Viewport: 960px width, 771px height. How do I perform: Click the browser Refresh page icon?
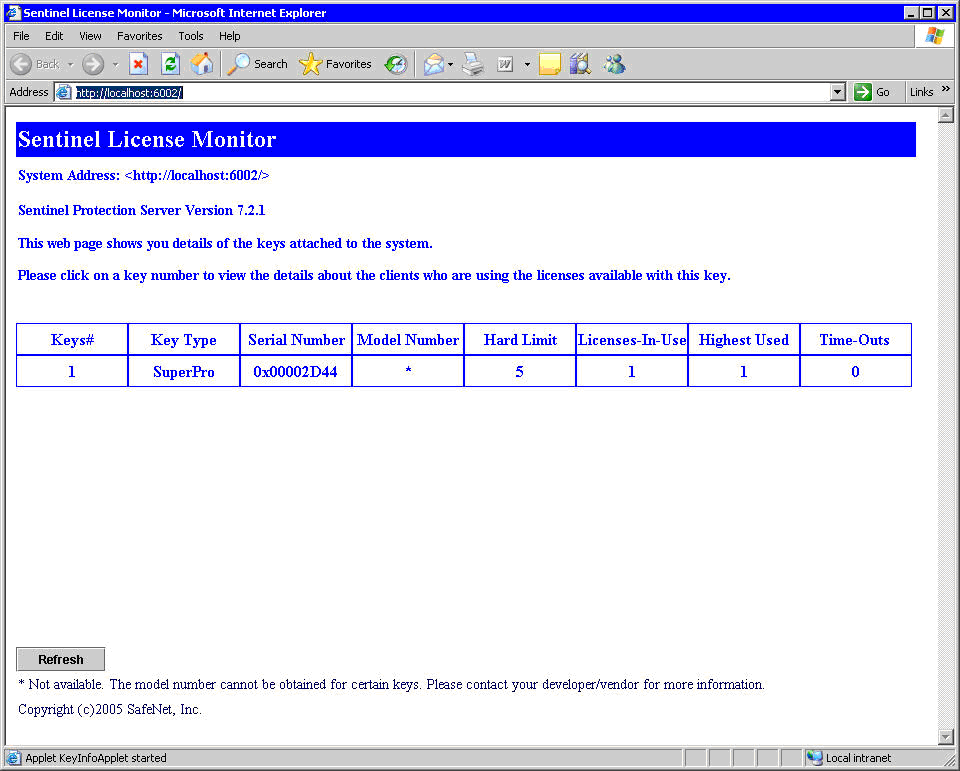170,64
